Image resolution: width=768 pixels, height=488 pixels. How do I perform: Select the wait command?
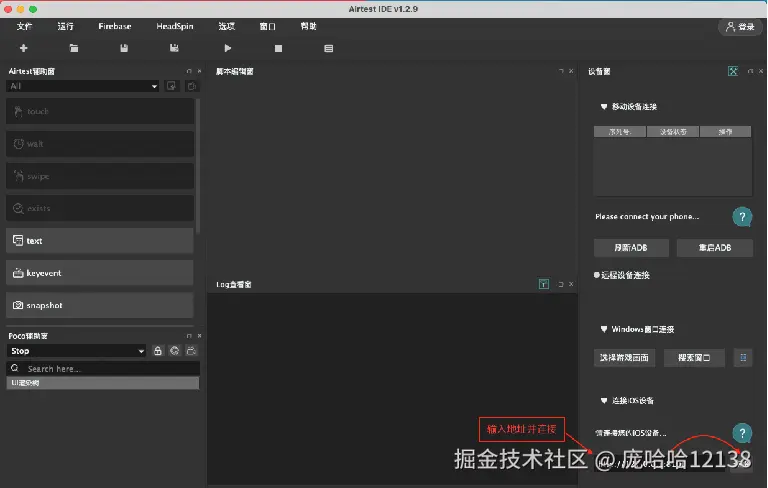99,144
